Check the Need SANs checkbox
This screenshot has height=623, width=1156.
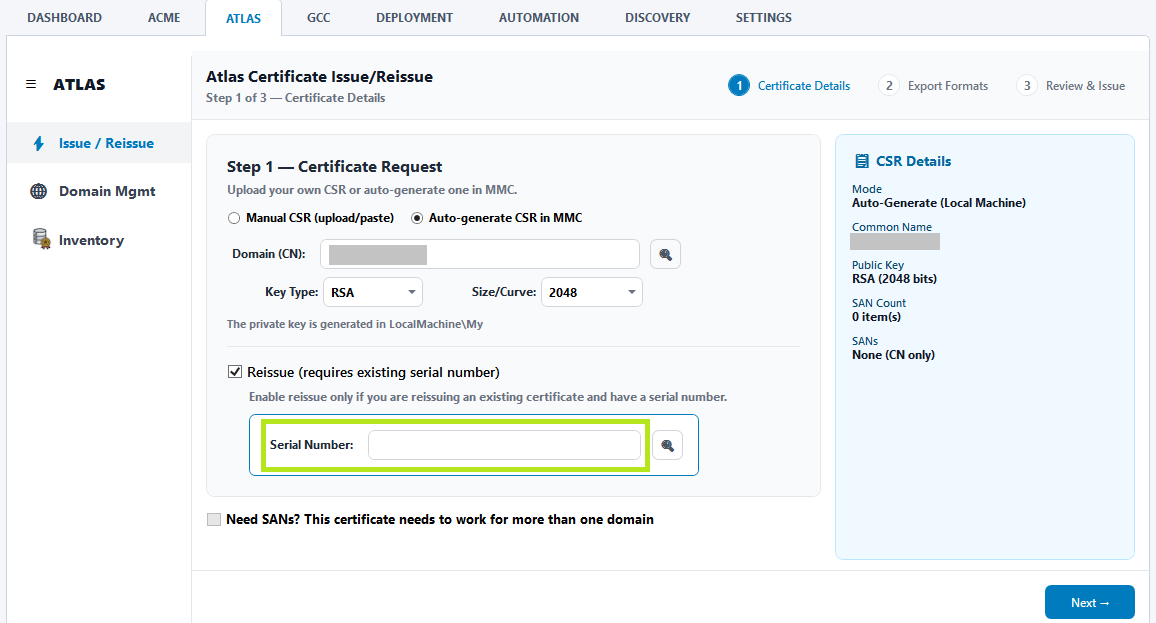(x=214, y=519)
